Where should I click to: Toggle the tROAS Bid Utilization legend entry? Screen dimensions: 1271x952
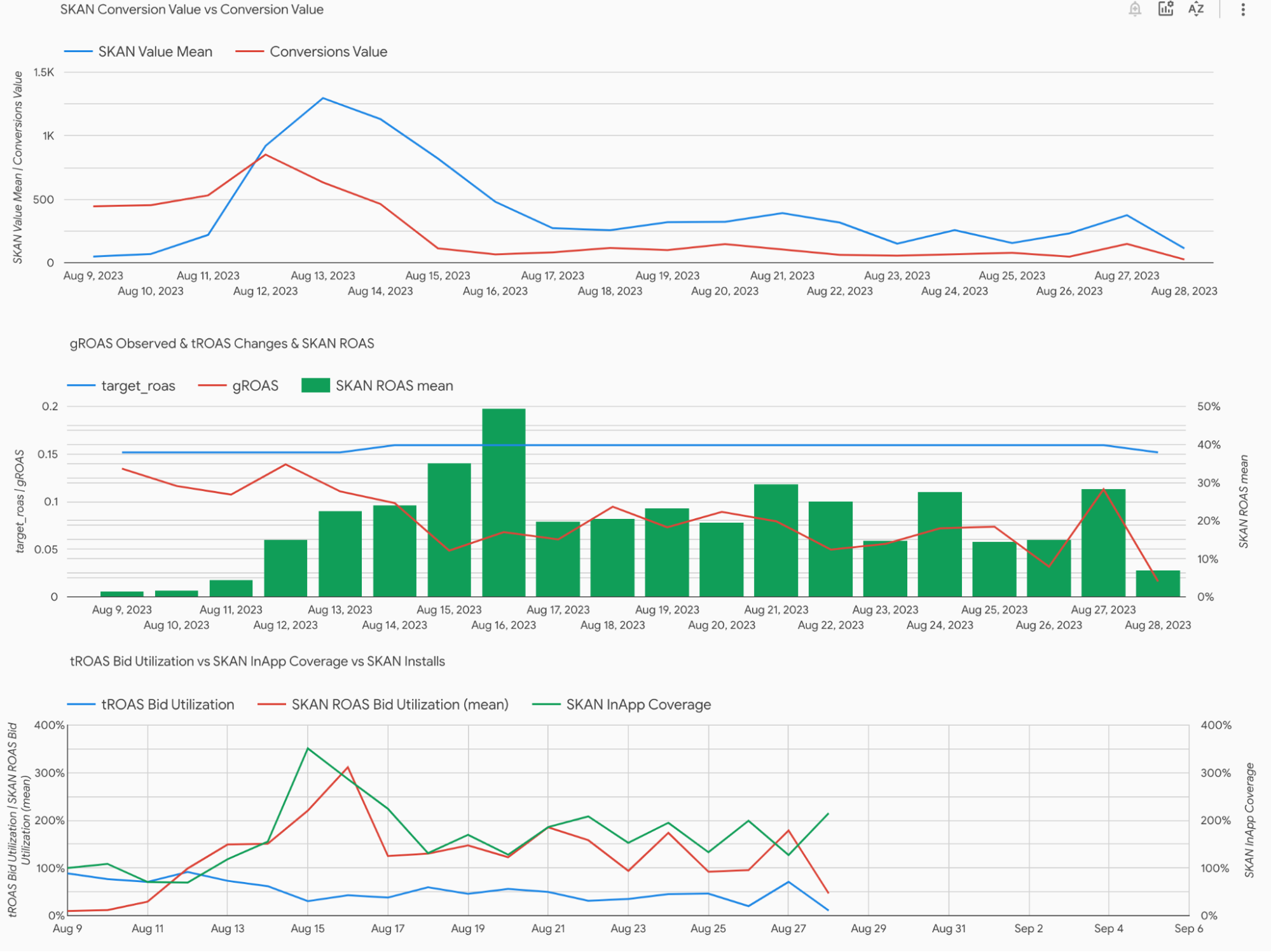(x=167, y=705)
